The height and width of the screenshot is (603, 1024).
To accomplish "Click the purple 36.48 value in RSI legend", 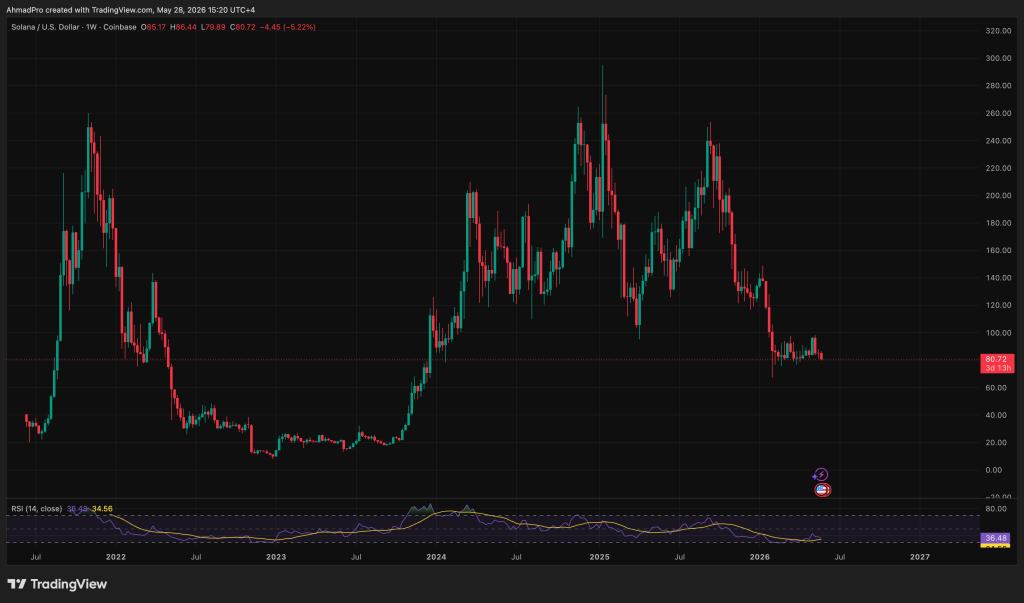I will coord(77,508).
